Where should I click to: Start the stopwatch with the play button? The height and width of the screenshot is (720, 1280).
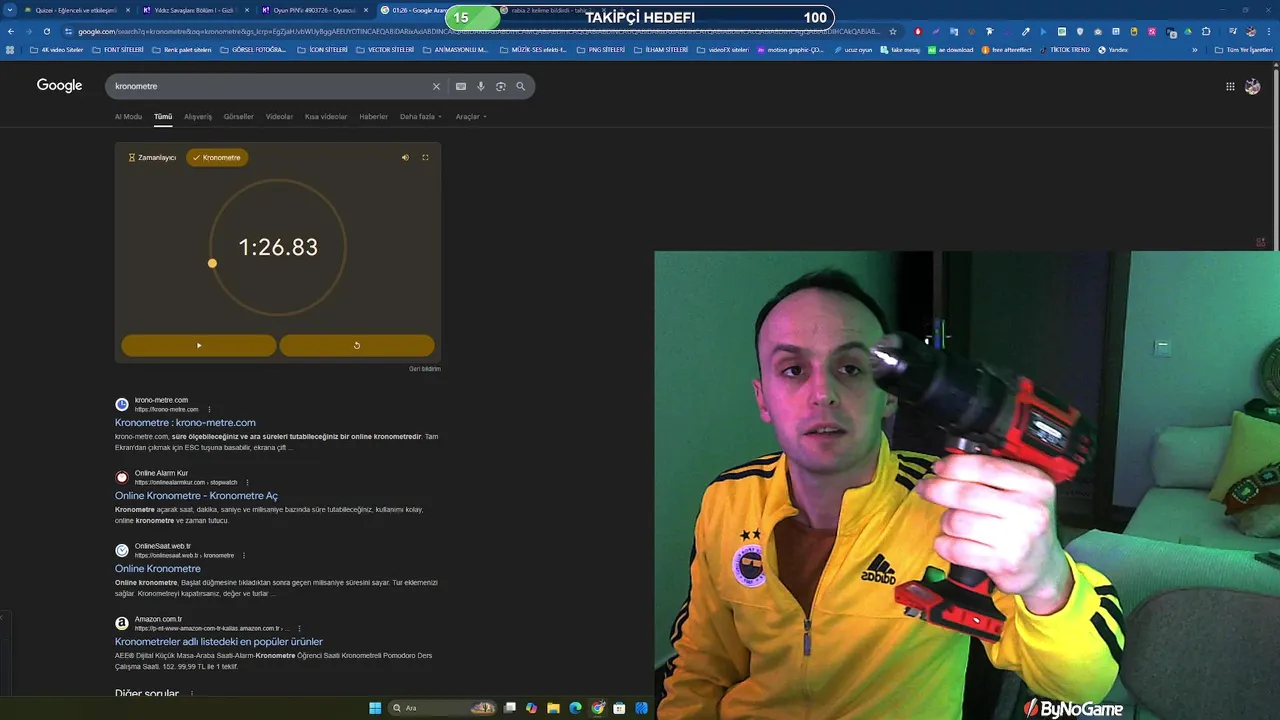pyautogui.click(x=198, y=345)
